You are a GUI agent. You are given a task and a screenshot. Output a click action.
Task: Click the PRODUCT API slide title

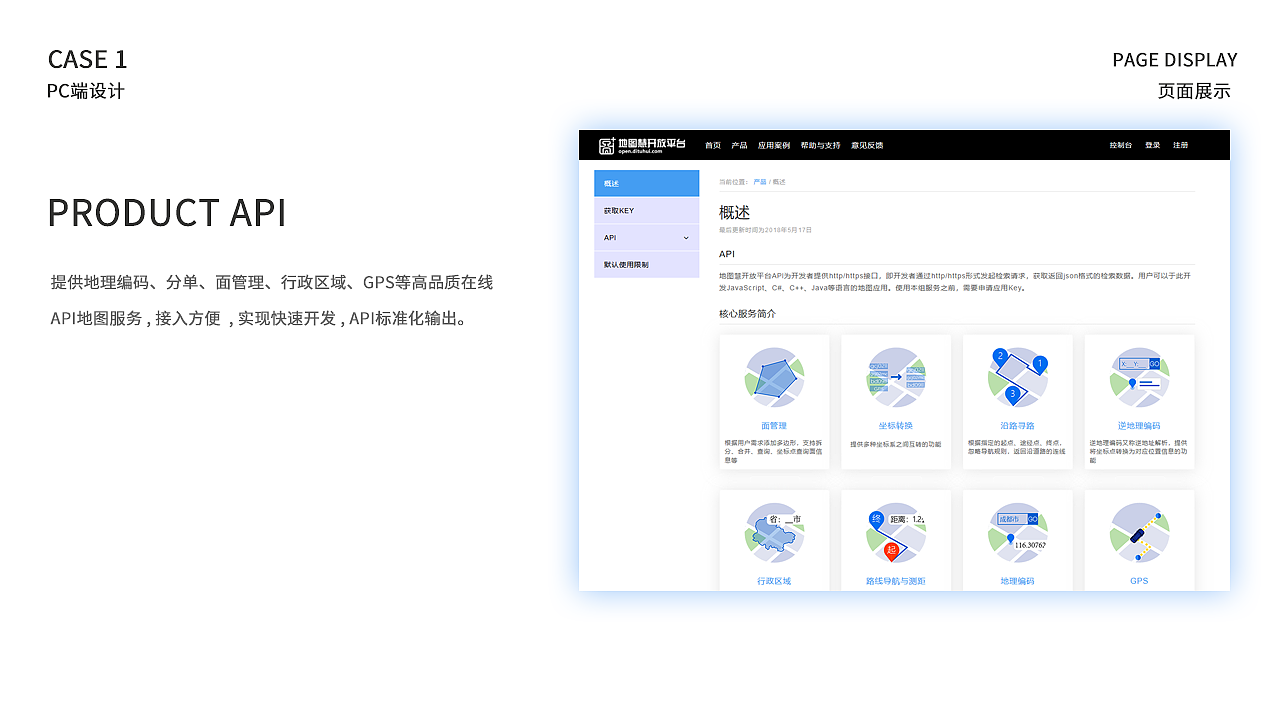click(167, 213)
